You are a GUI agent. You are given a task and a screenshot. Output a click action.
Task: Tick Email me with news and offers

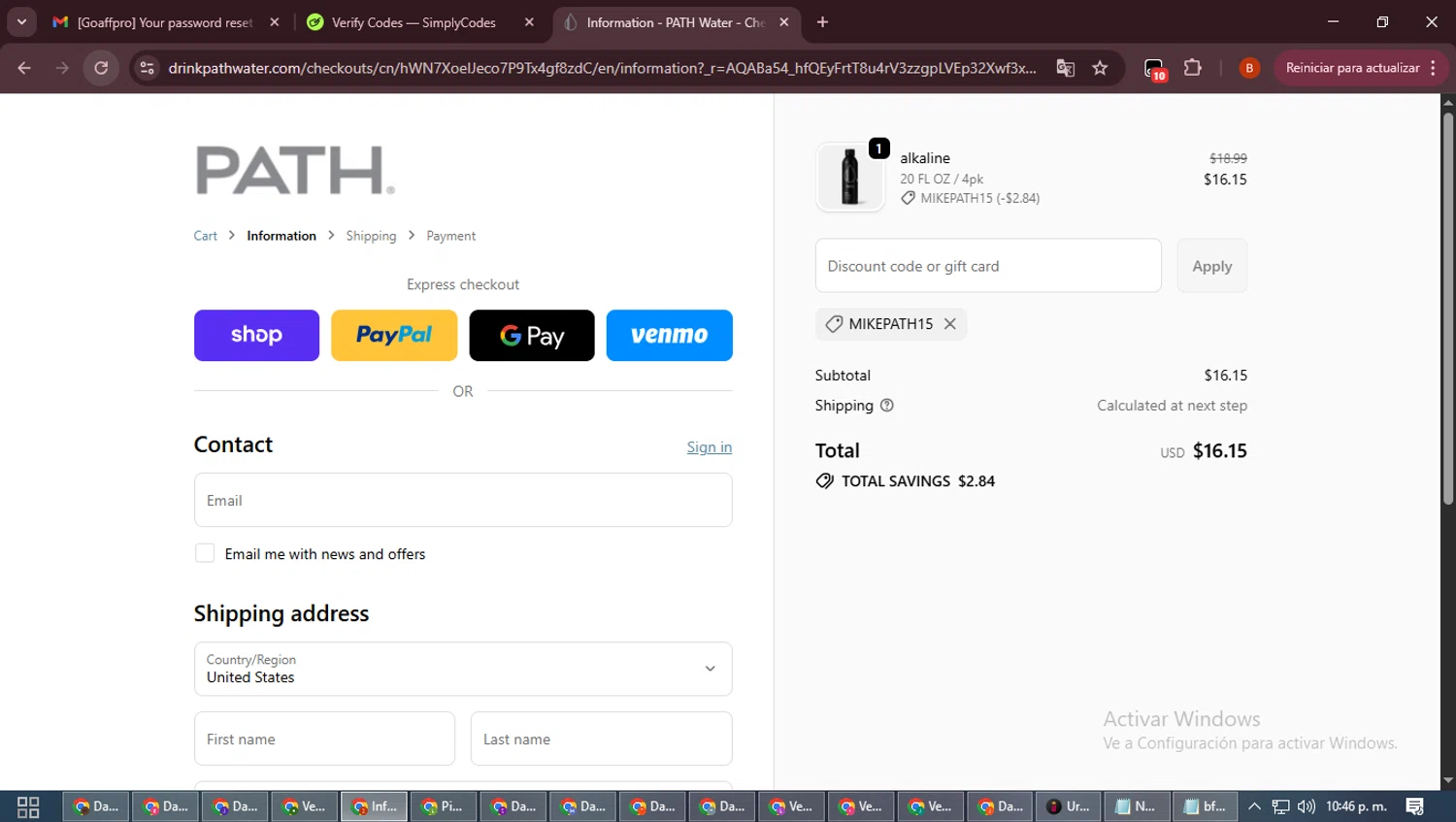(205, 553)
